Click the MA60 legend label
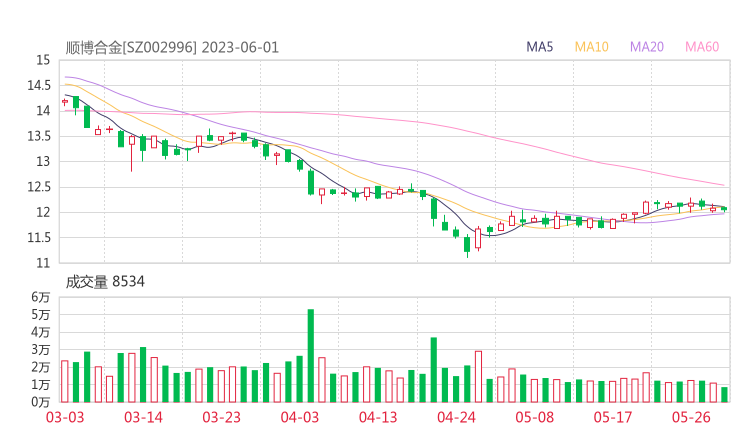Viewport: 740px width, 440px height. click(x=702, y=47)
